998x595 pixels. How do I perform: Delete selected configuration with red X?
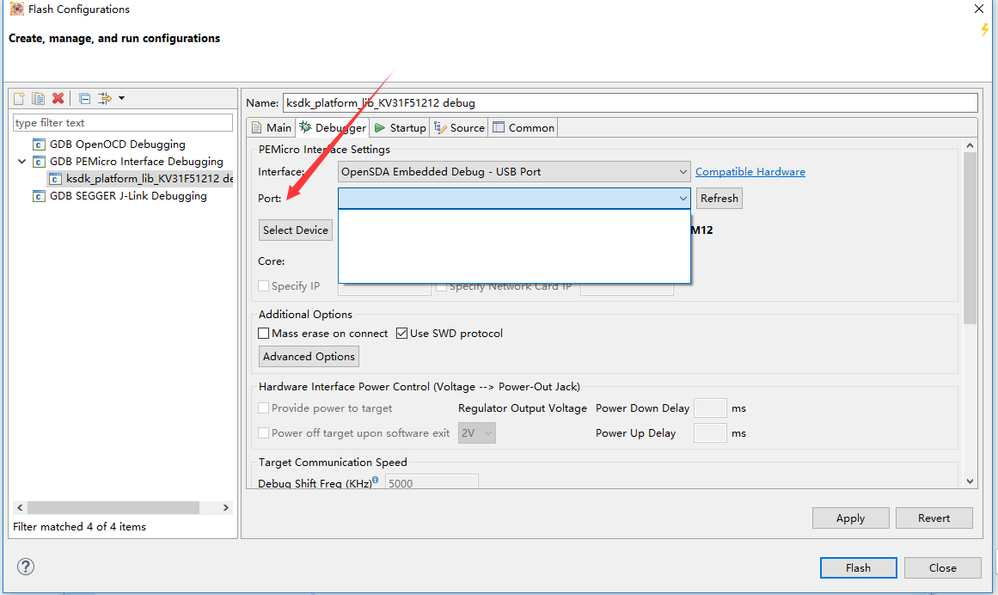[58, 98]
